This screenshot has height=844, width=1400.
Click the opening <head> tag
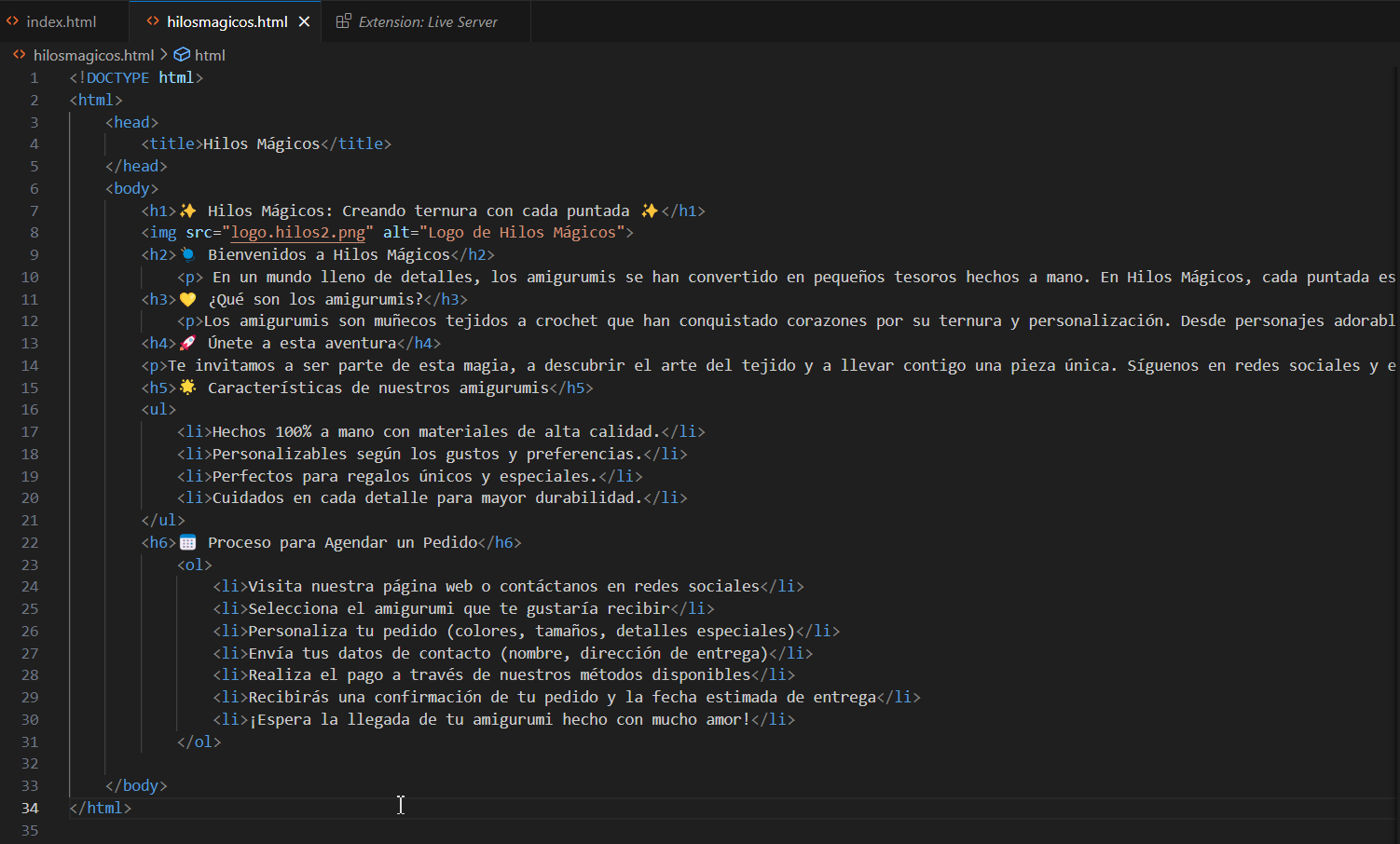[131, 122]
